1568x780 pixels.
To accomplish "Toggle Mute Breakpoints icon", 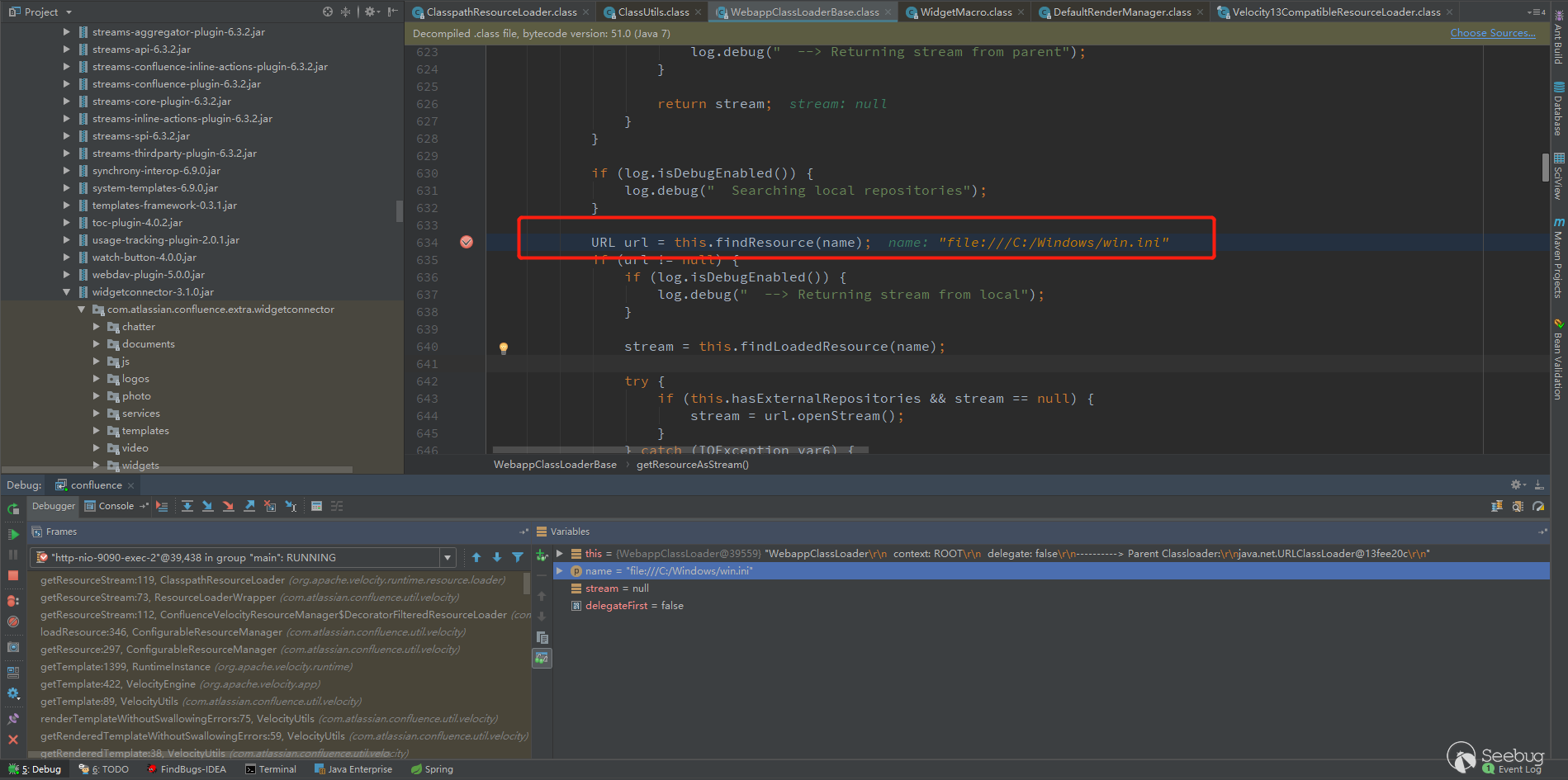I will click(13, 622).
